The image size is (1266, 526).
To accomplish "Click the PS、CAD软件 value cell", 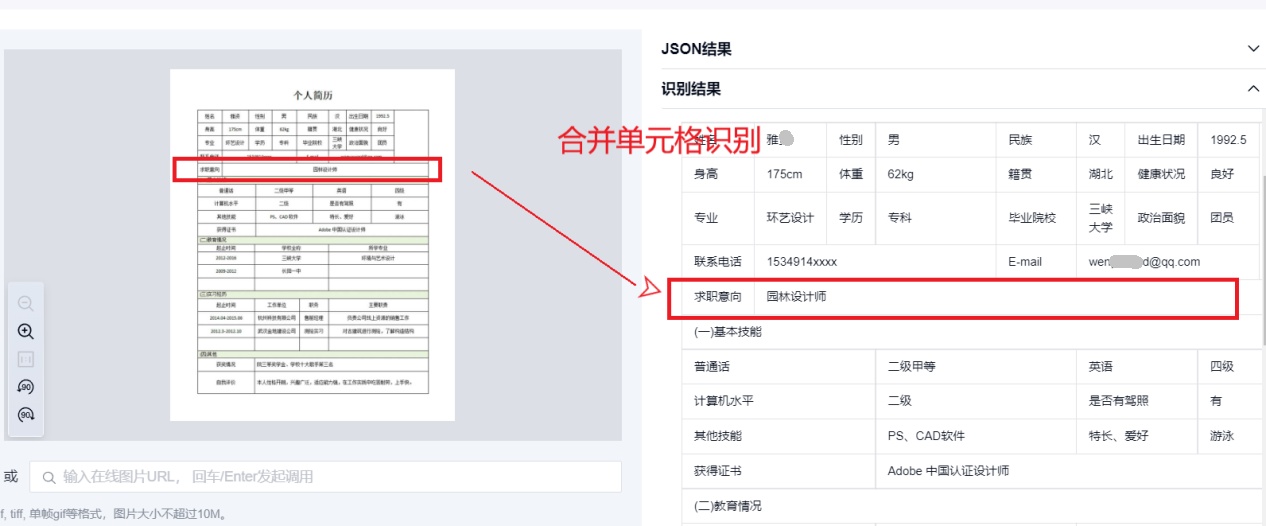I will pos(976,436).
